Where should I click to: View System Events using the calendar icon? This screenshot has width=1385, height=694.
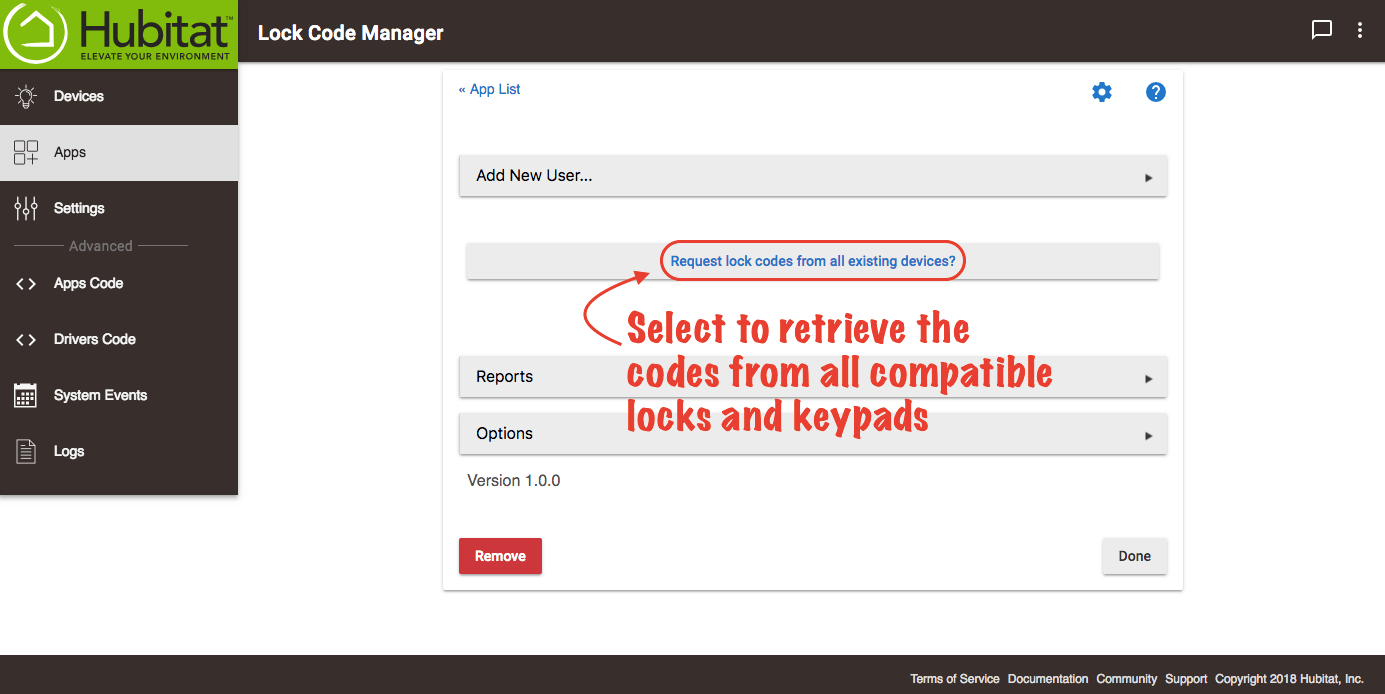(26, 395)
